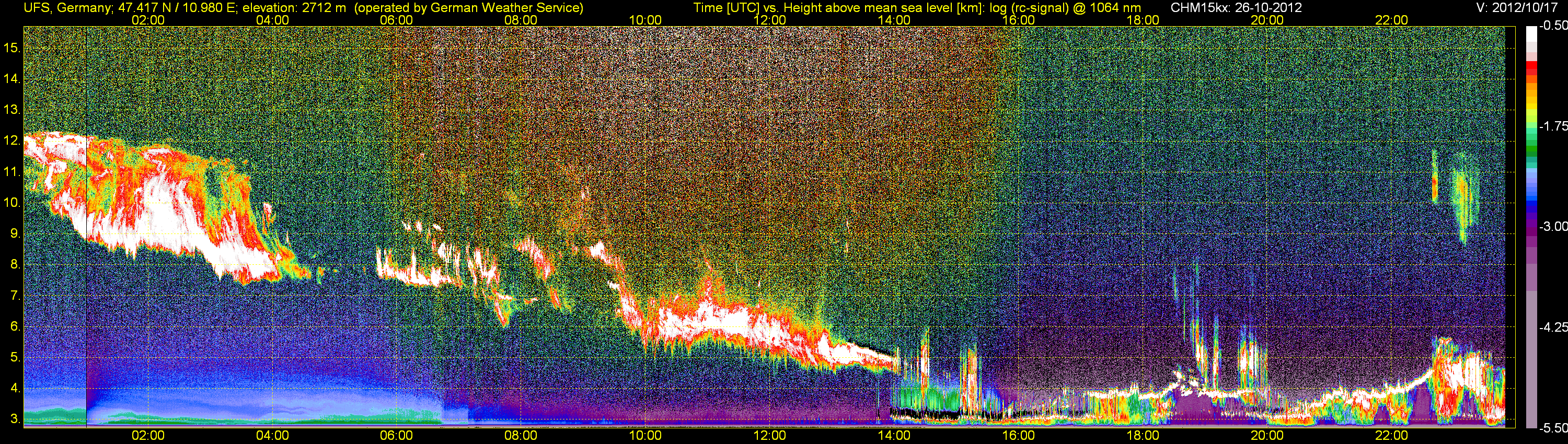Click '12:00' on the top time axis

click(769, 20)
